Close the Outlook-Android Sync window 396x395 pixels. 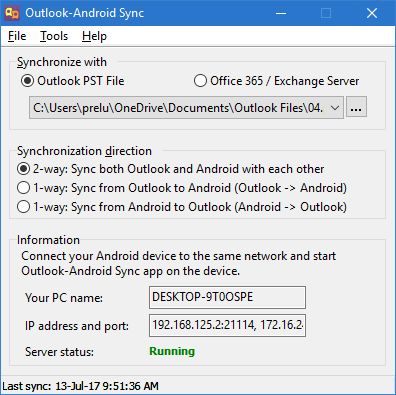pos(372,13)
